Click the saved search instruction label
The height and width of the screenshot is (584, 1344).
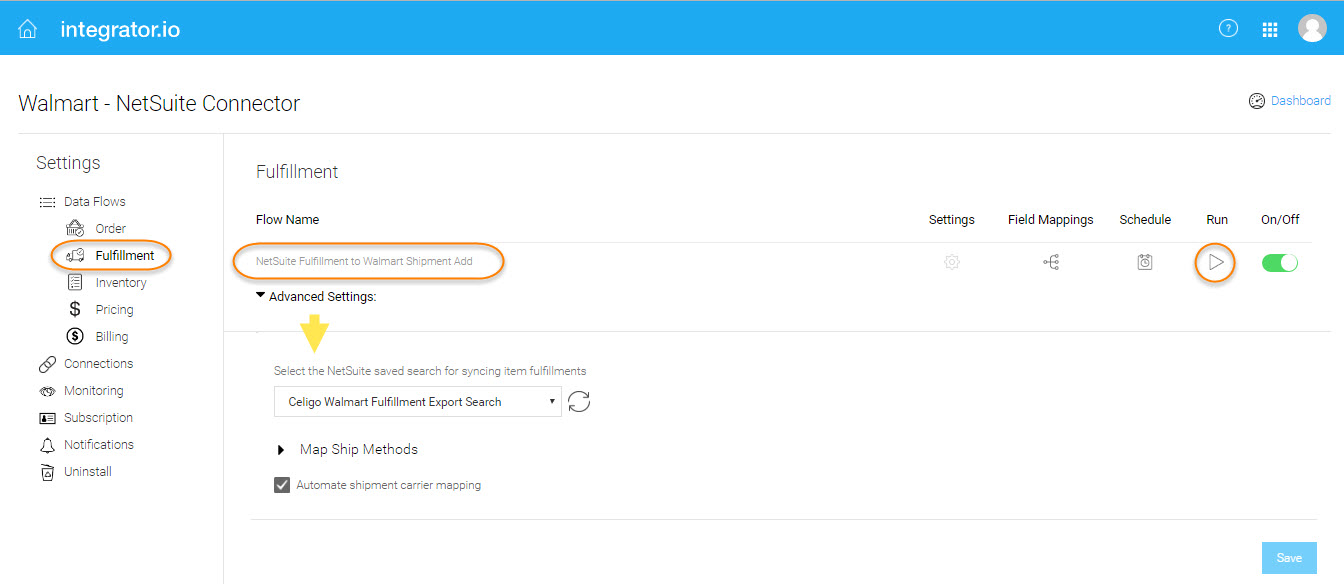click(x=430, y=371)
